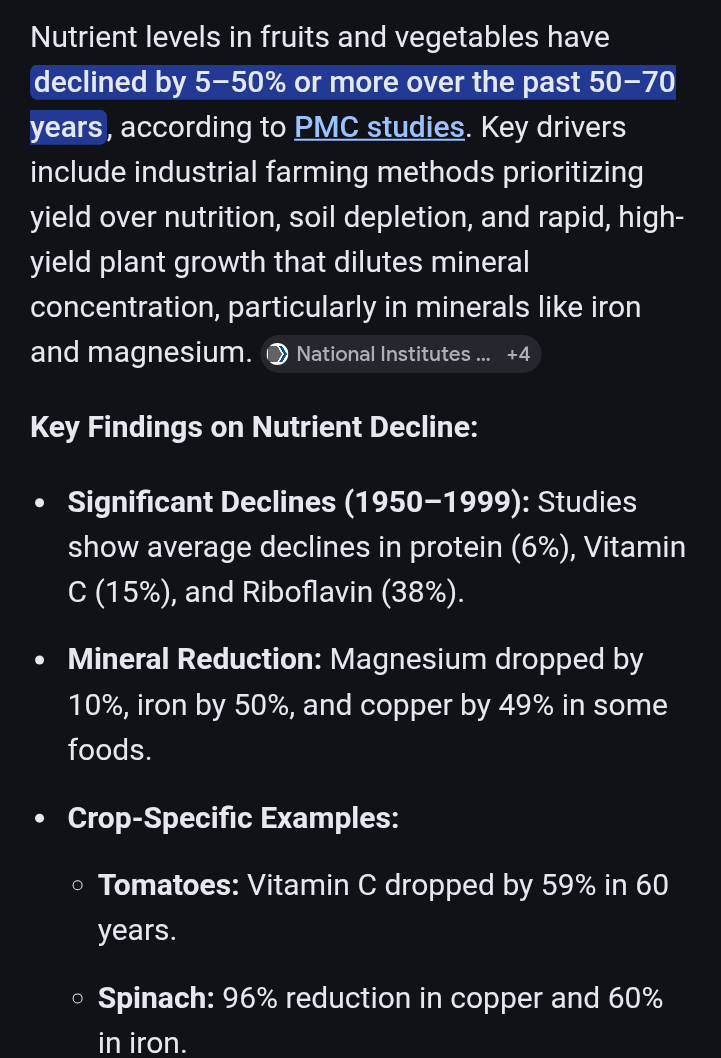This screenshot has height=1058, width=721.
Task: Click the bullet before Significant Declines
Action: [40, 502]
